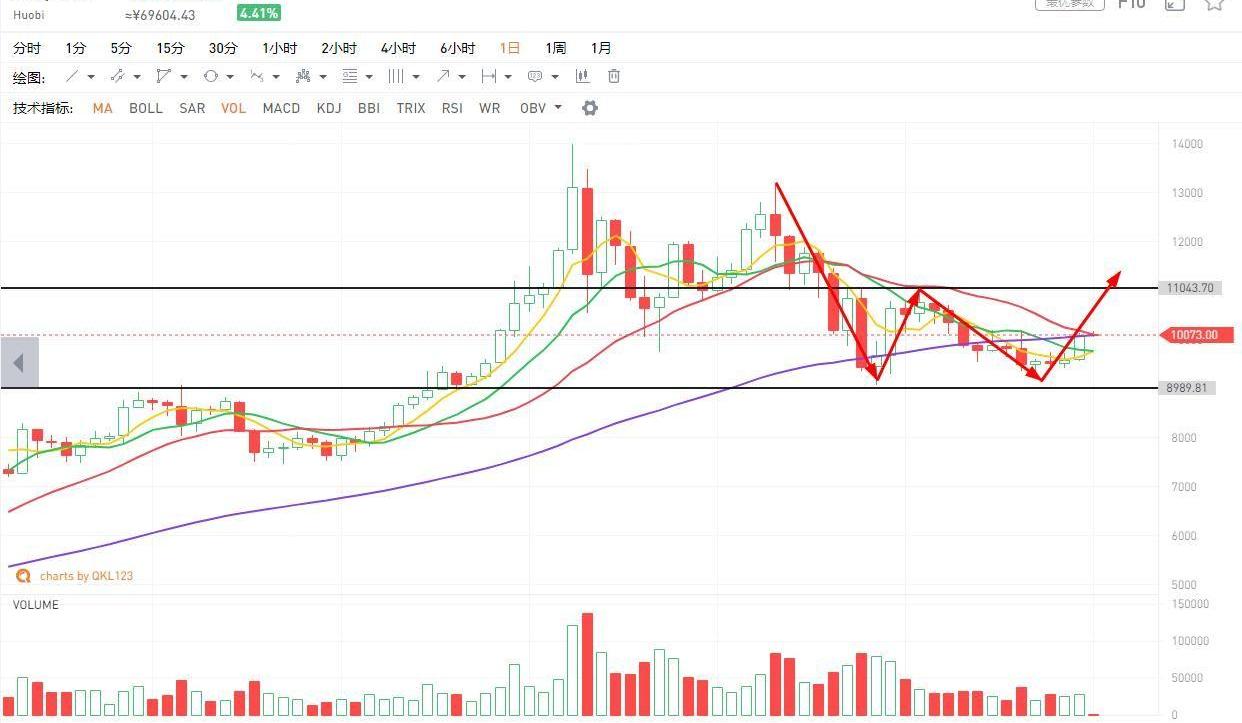Click the charts by QKL123 link
Image resolution: width=1242 pixels, height=723 pixels.
point(86,576)
